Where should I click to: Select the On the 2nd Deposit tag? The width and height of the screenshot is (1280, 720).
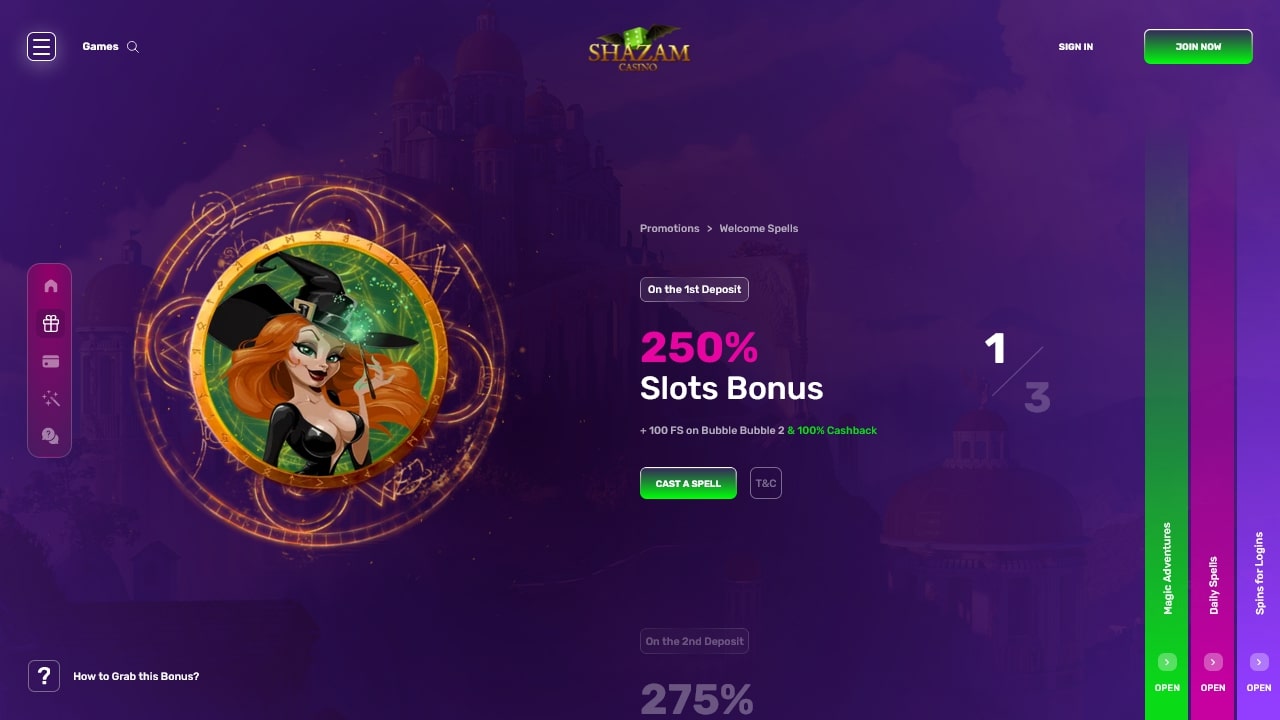[694, 641]
